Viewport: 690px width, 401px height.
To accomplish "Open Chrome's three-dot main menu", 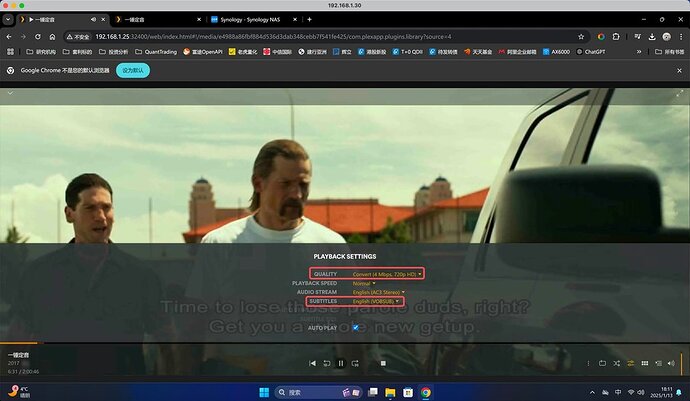I will pyautogui.click(x=681, y=37).
